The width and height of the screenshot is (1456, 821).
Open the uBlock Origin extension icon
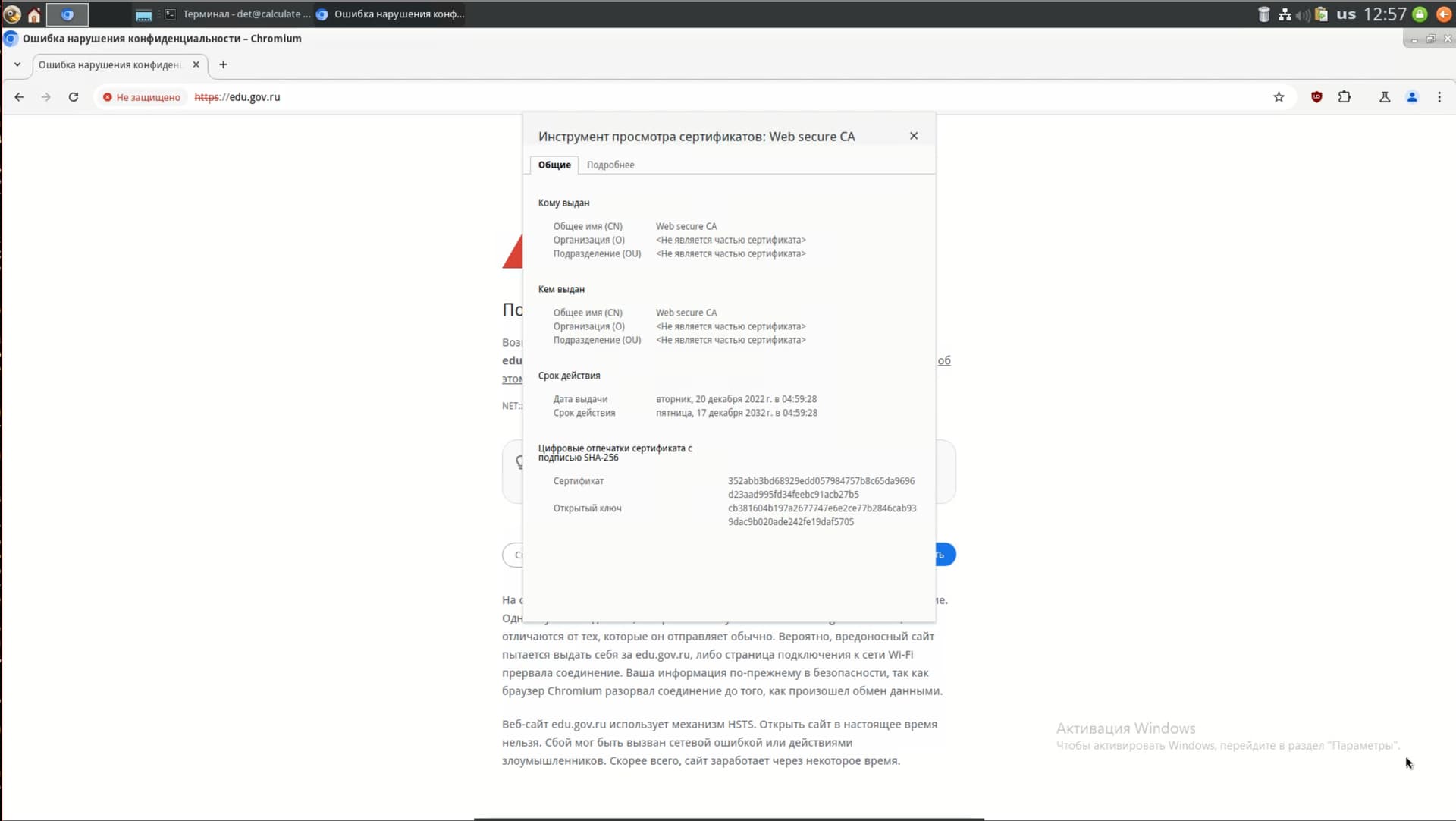coord(1316,97)
